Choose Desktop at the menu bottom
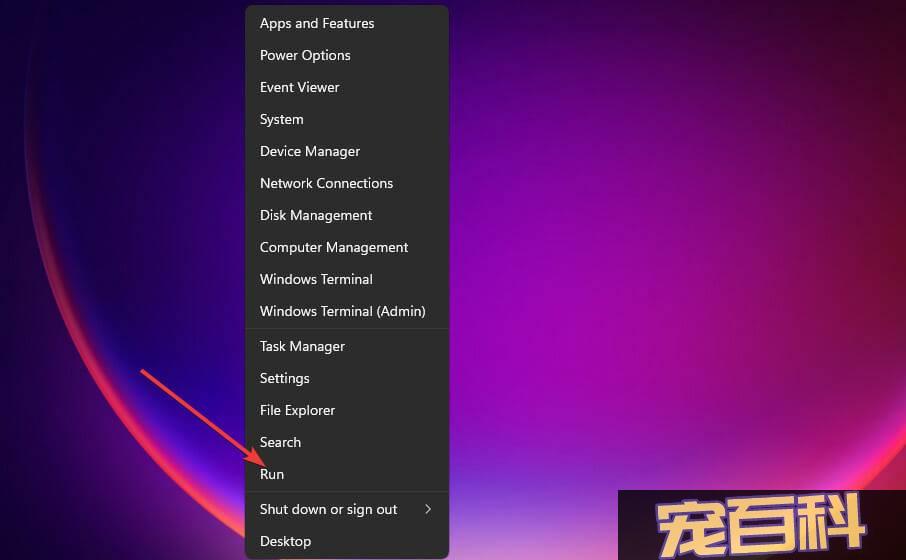Viewport: 906px width, 560px height. 347,542
